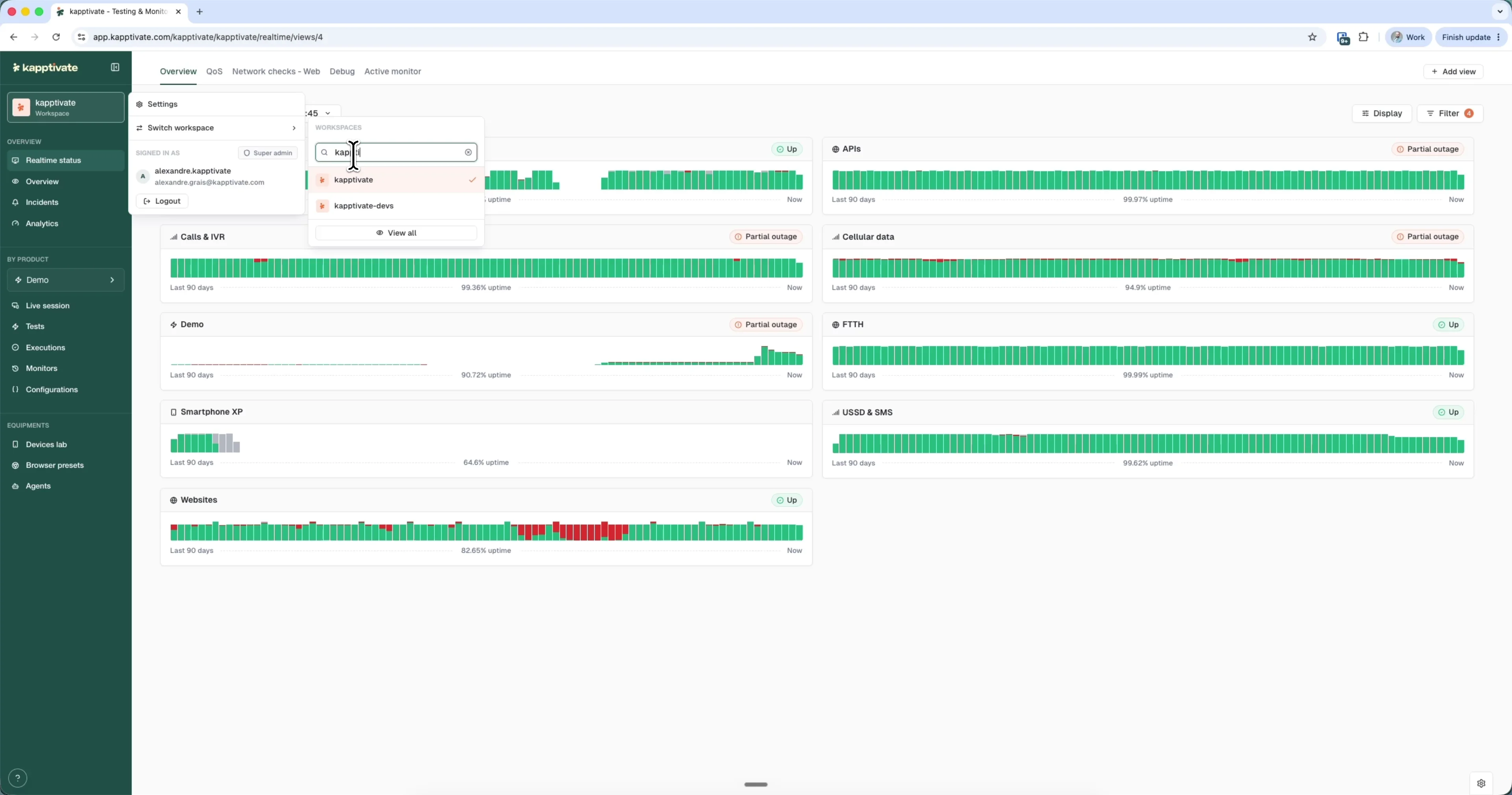Open Incidents in the sidebar
Viewport: 1512px width, 795px height.
66,202
